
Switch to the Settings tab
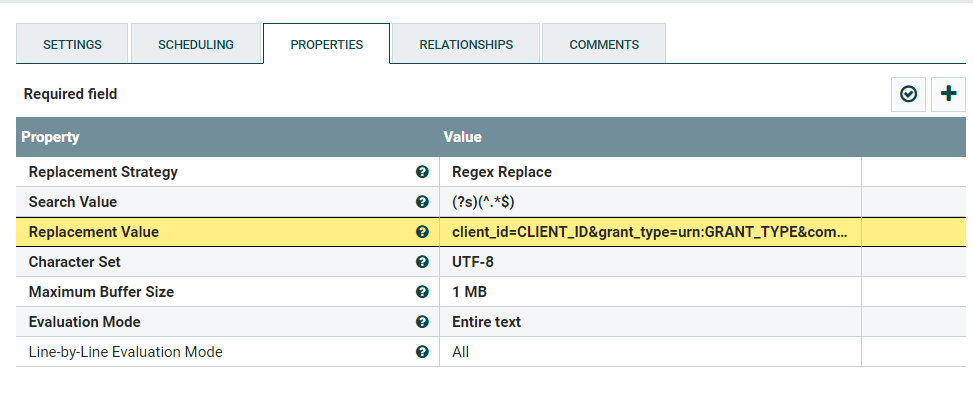click(x=72, y=45)
